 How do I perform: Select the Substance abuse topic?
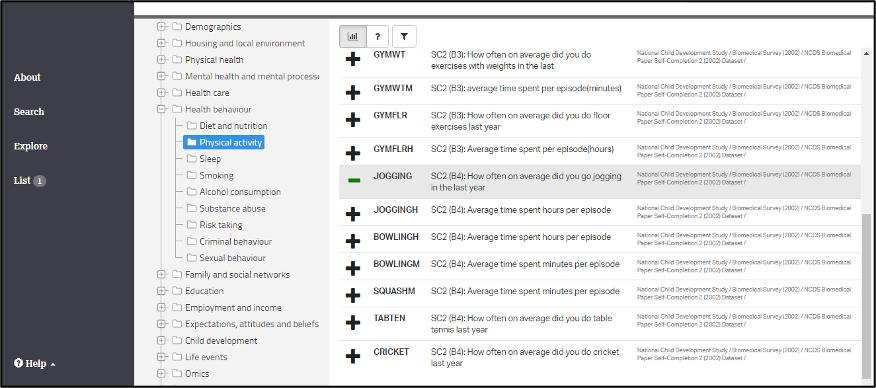click(232, 209)
